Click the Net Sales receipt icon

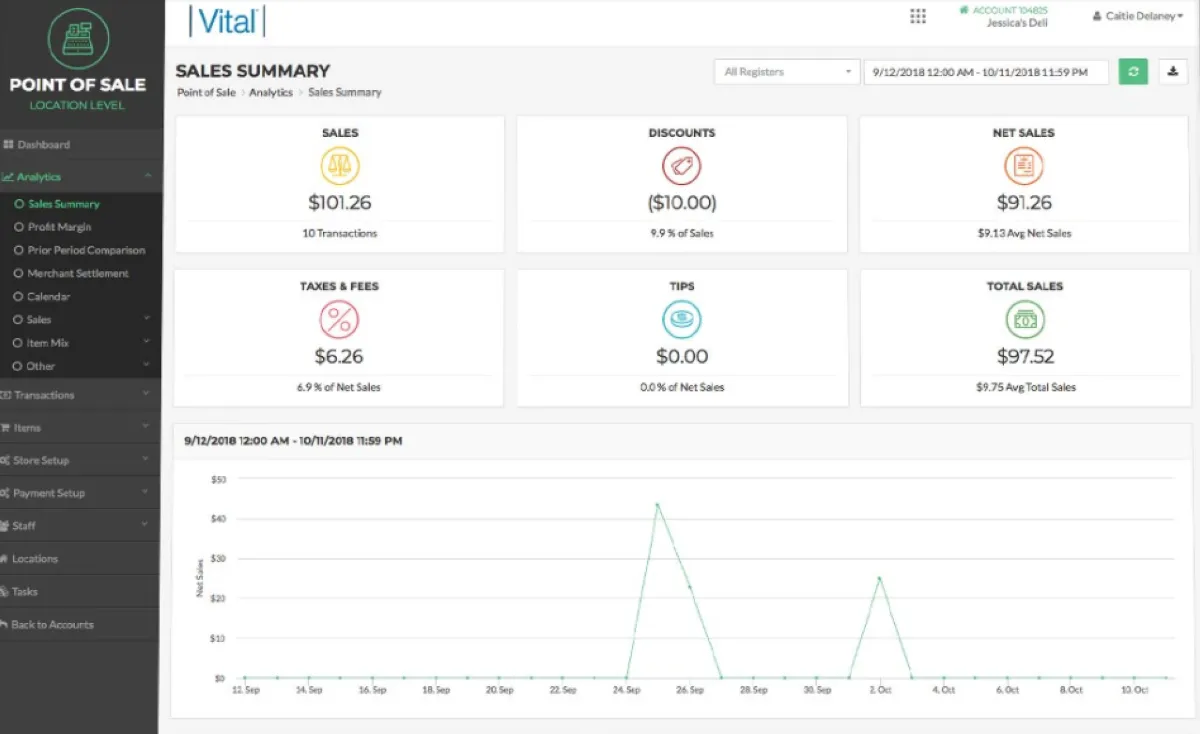click(1024, 166)
